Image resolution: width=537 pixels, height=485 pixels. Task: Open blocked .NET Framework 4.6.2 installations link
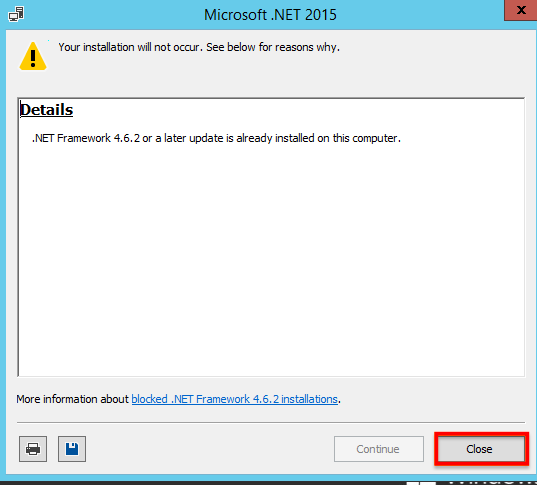[x=235, y=399]
